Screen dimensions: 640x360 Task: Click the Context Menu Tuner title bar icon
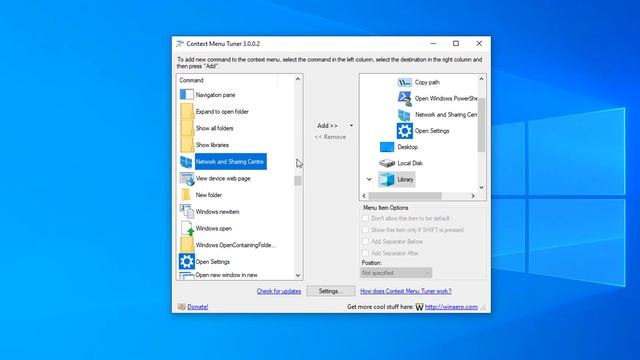coord(180,44)
